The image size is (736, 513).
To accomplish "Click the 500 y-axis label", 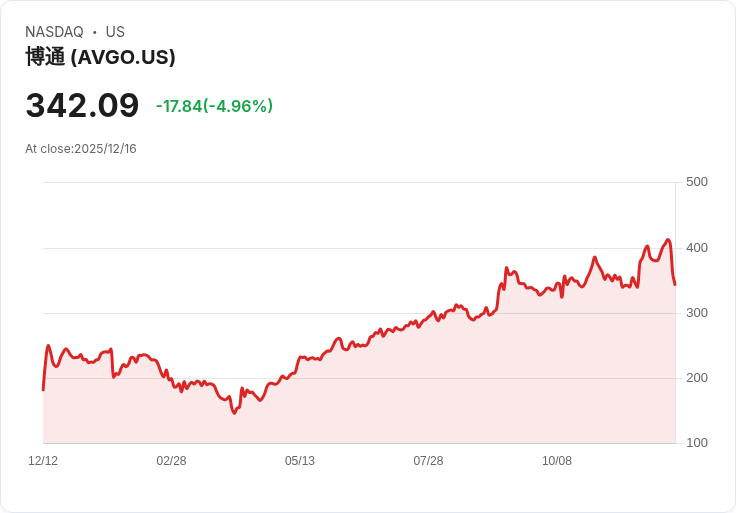I will pos(696,182).
